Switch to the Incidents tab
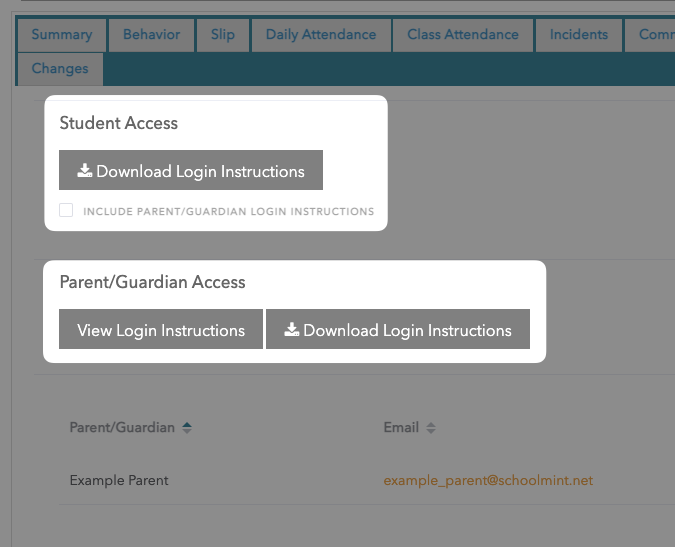Screen dimensions: 675x547 pos(578,35)
